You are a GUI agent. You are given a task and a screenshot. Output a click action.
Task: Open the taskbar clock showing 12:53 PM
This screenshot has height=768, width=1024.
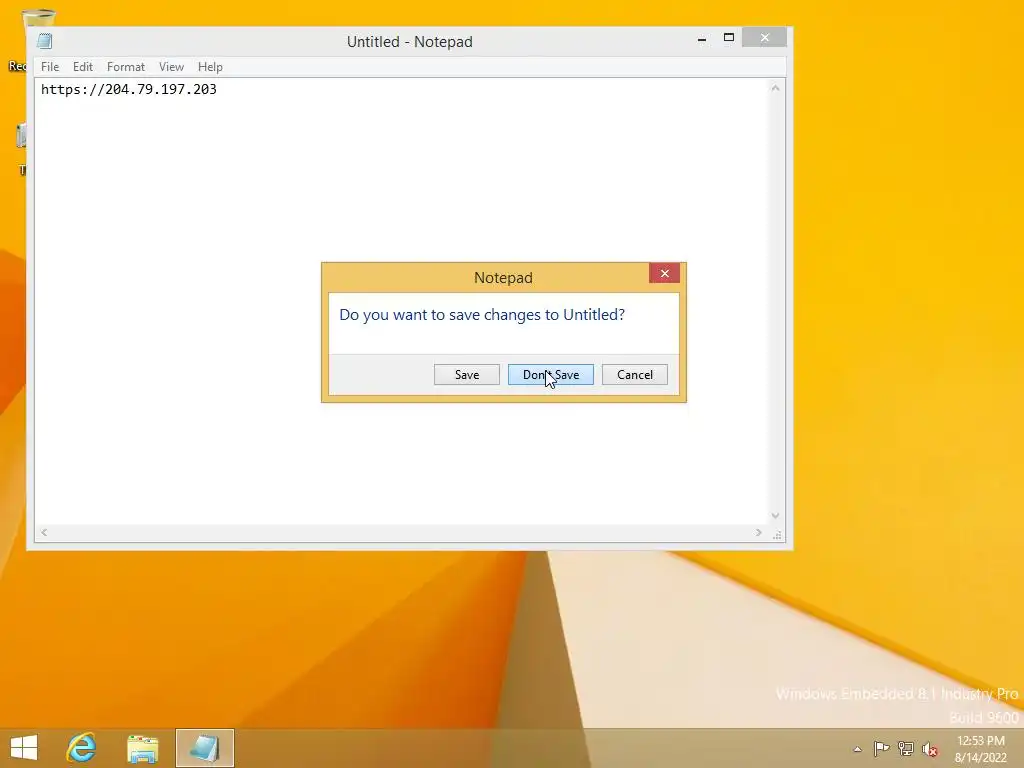point(980,749)
